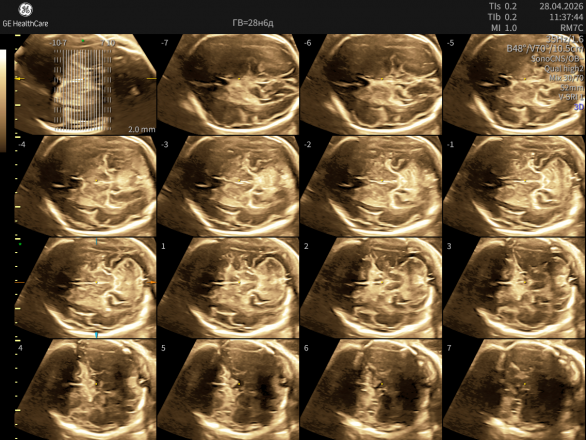The image size is (586, 440).
Task: Click the blue arrow below the center slice
Action: click(x=96, y=335)
